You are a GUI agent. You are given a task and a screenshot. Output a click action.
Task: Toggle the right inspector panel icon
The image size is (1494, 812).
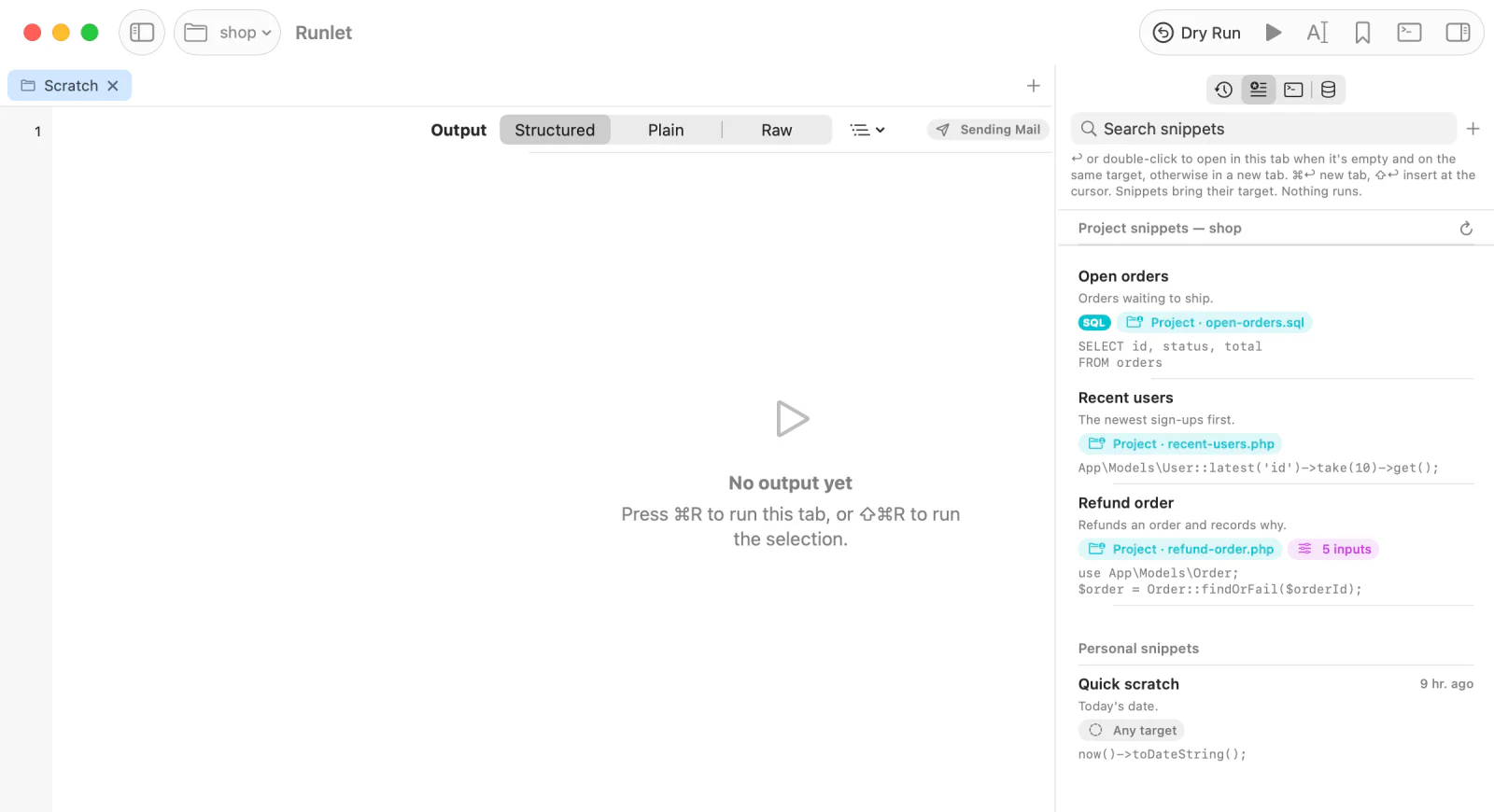click(x=1458, y=33)
